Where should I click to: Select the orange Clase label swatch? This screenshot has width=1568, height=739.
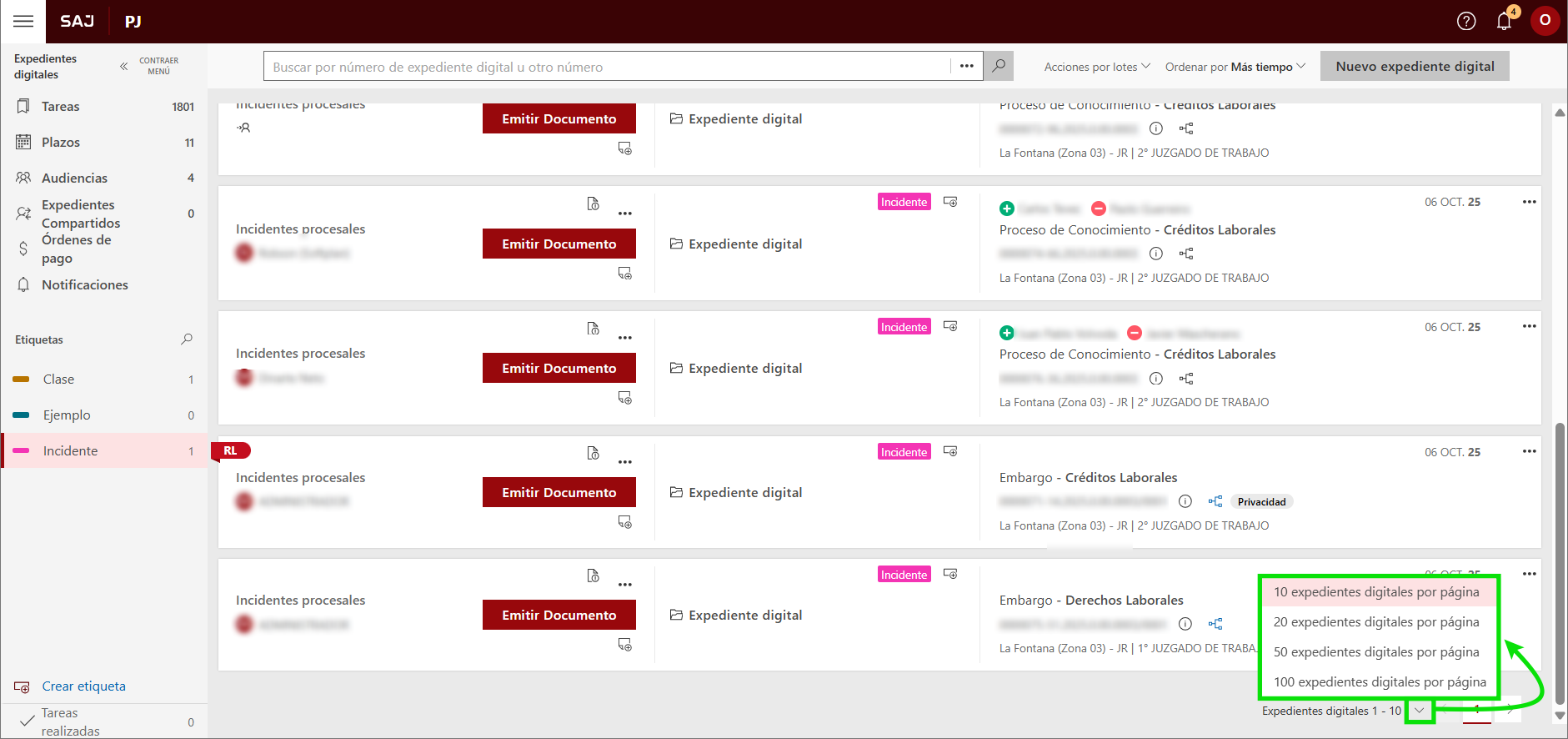point(22,380)
